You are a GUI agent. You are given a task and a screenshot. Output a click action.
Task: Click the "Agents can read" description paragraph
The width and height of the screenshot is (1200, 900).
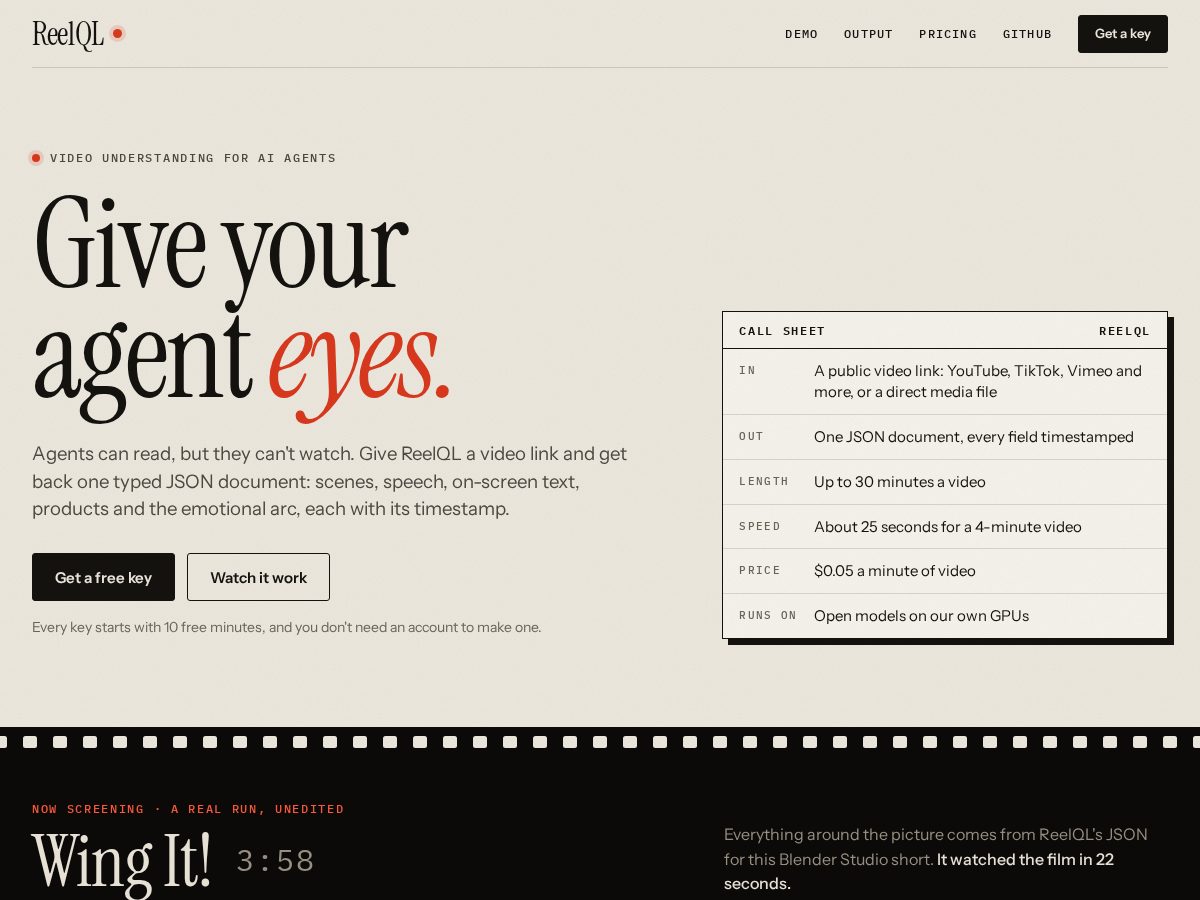click(x=330, y=481)
